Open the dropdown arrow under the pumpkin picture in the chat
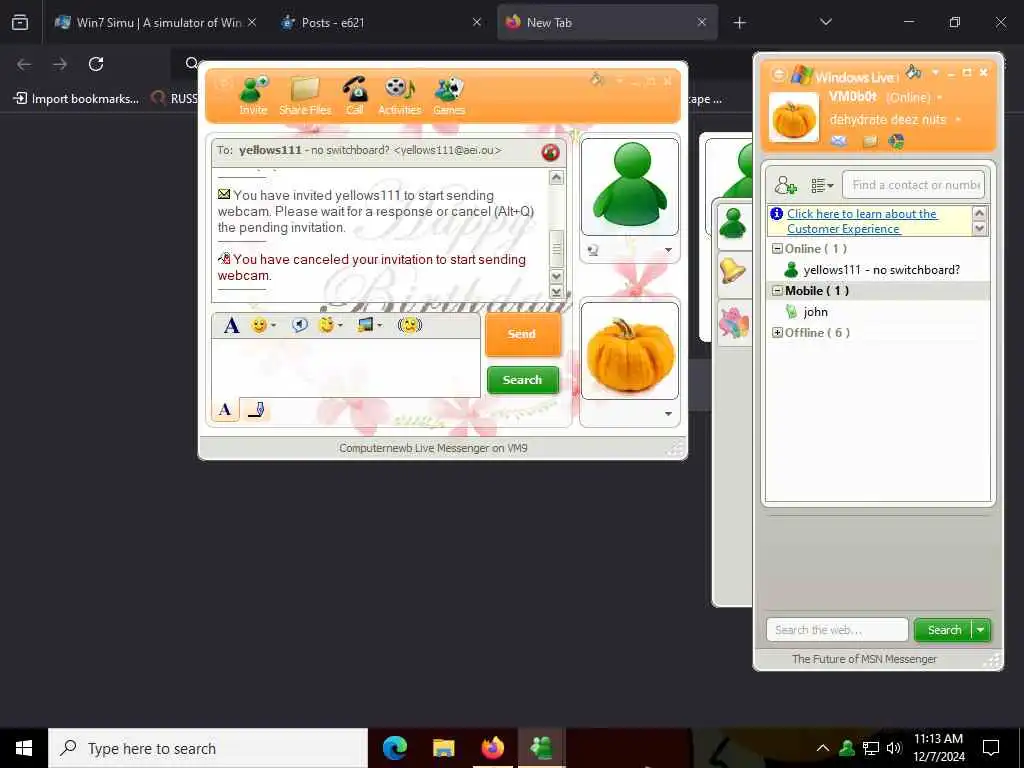 [668, 413]
